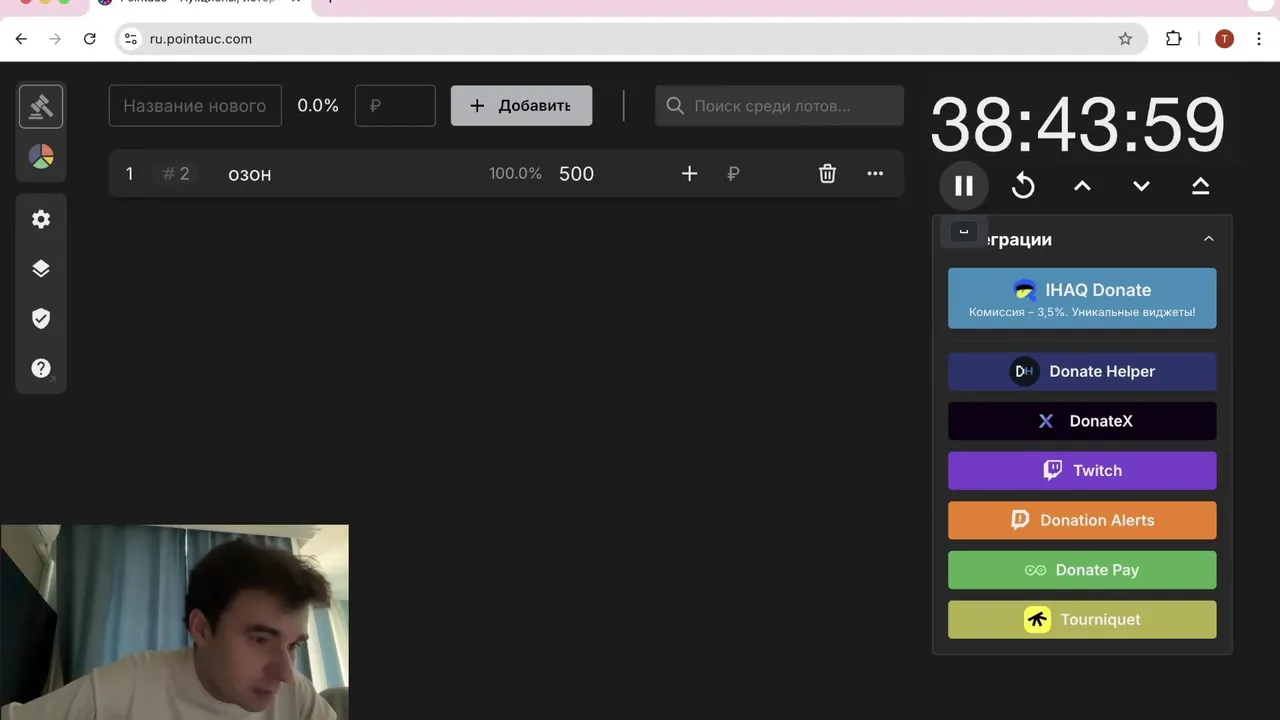
Task: Reload the browser page
Action: 89,39
